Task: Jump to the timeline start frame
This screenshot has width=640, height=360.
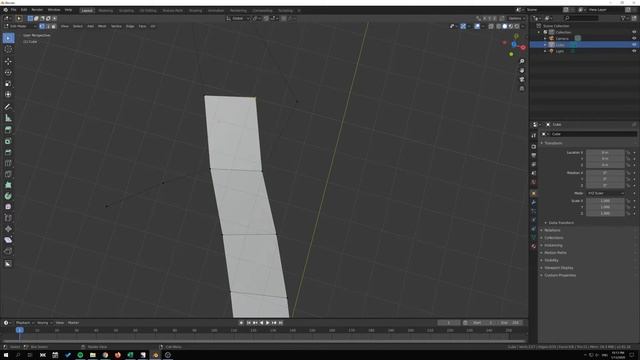Action: (x=248, y=323)
